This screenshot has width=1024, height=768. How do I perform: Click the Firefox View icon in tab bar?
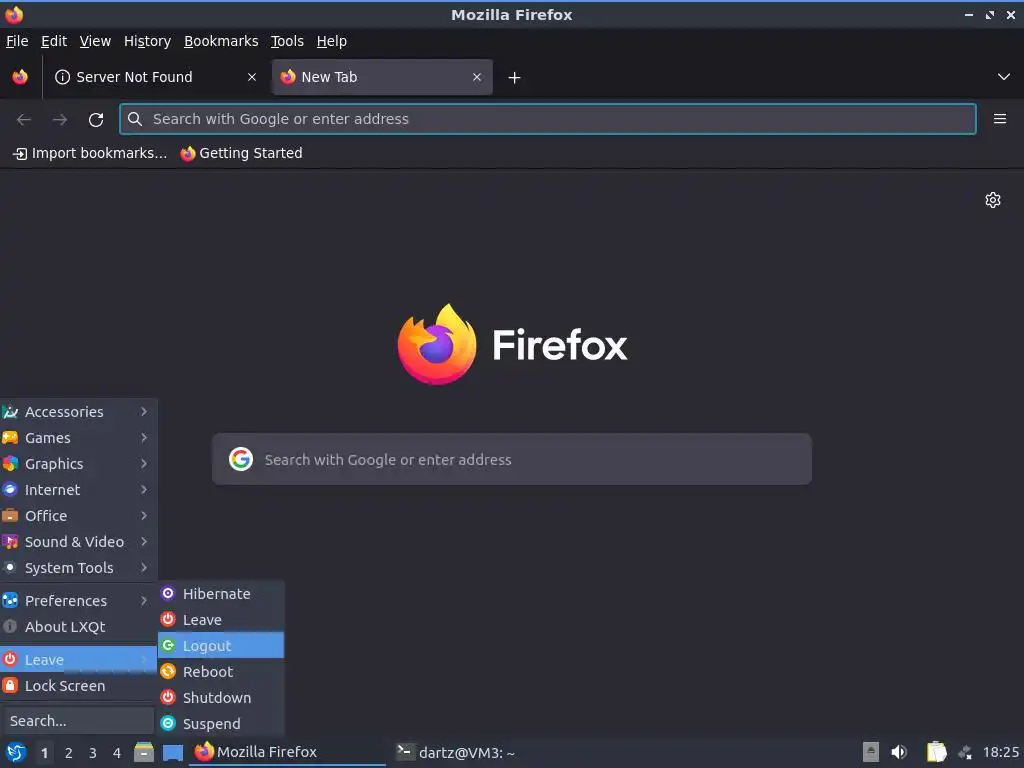point(20,77)
